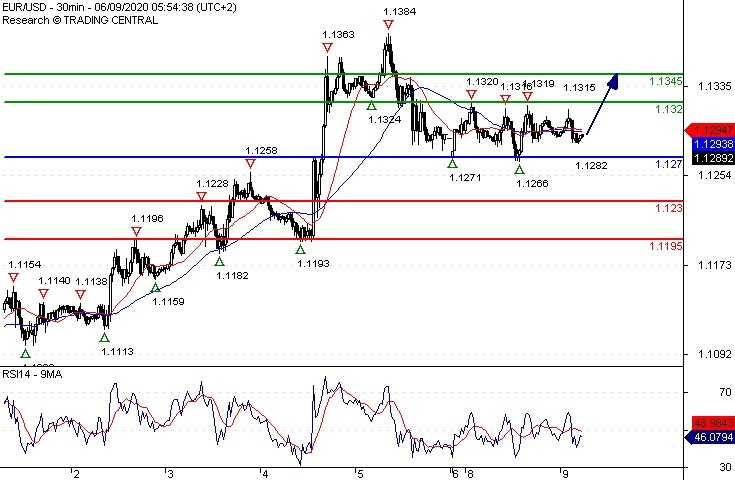The image size is (735, 480).
Task: Click the red peak marker under 1.1138
Action: point(80,294)
